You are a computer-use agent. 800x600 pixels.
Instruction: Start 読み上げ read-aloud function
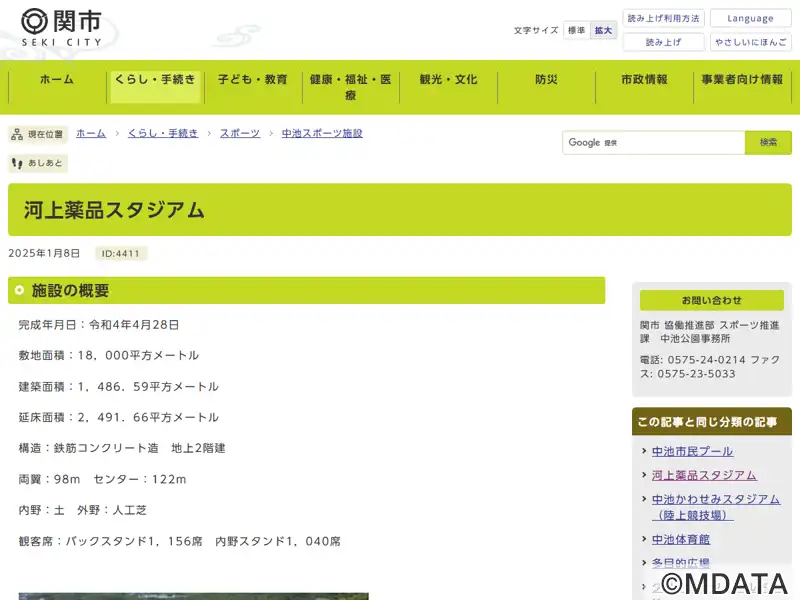pos(663,42)
